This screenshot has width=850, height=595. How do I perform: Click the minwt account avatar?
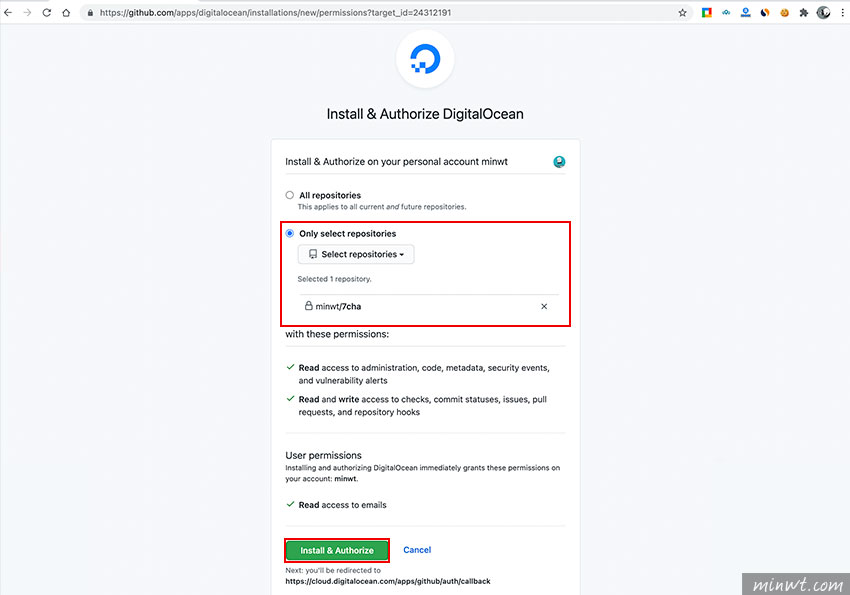559,161
